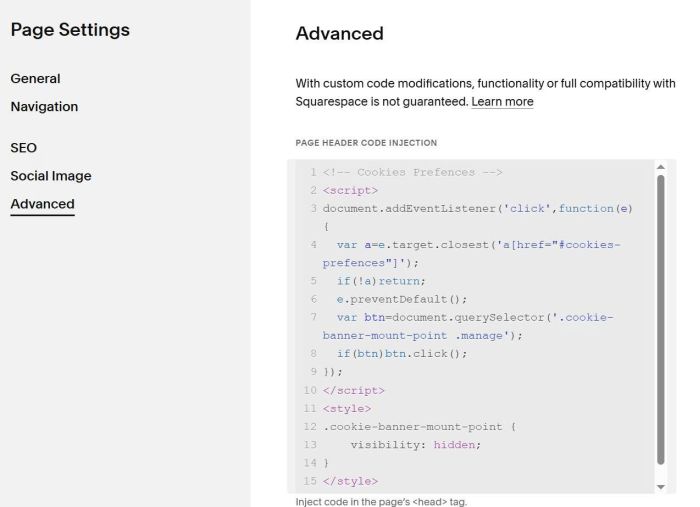
Task: Click the code editor scroll-down arrow
Action: click(x=660, y=486)
